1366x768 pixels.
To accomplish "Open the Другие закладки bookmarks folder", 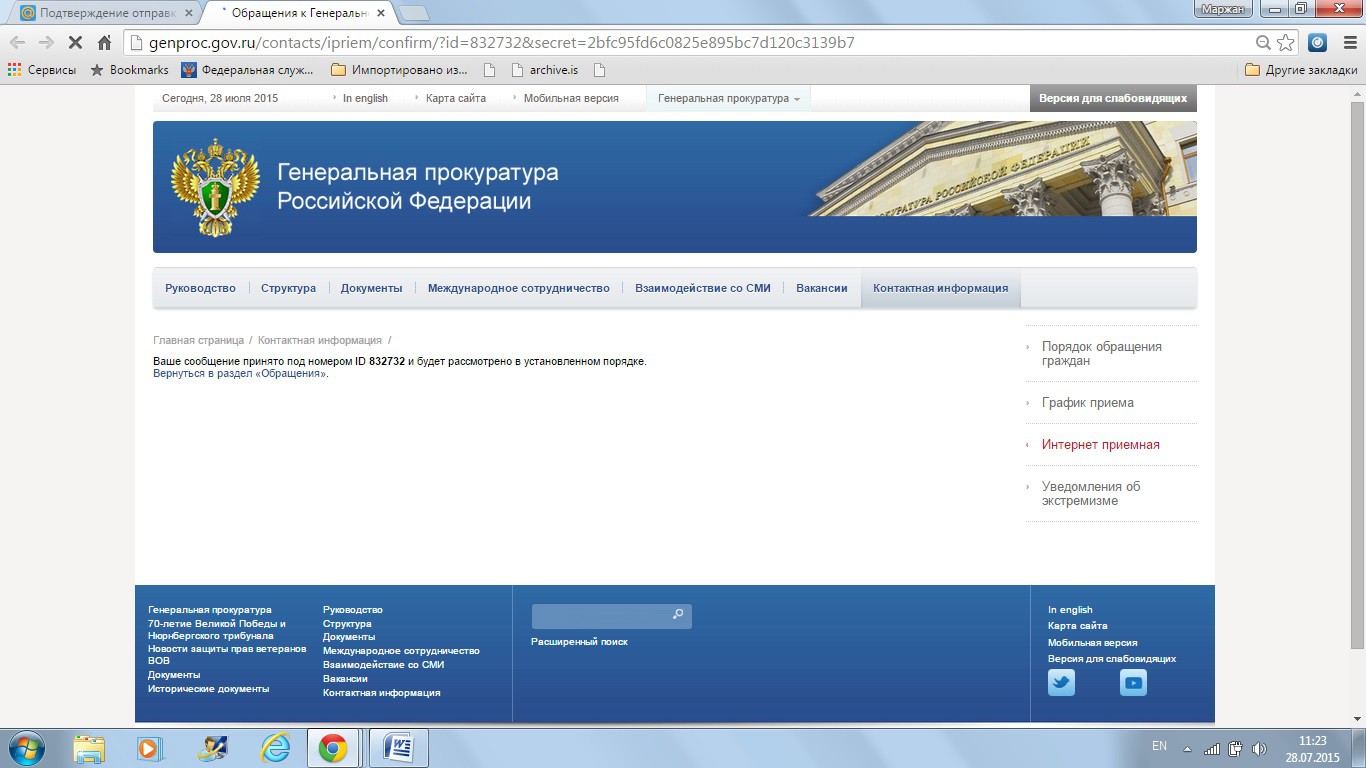I will coord(1301,70).
